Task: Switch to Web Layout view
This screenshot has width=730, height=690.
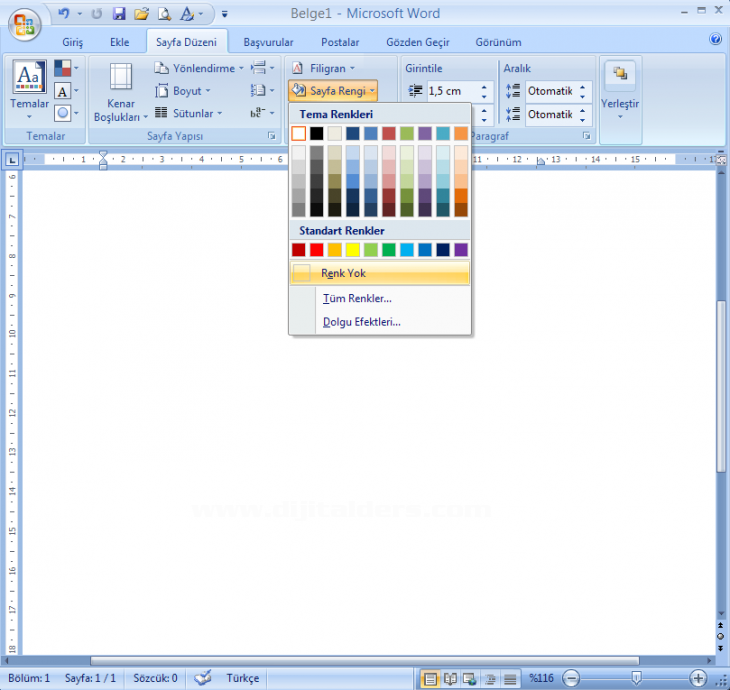Action: pyautogui.click(x=470, y=679)
